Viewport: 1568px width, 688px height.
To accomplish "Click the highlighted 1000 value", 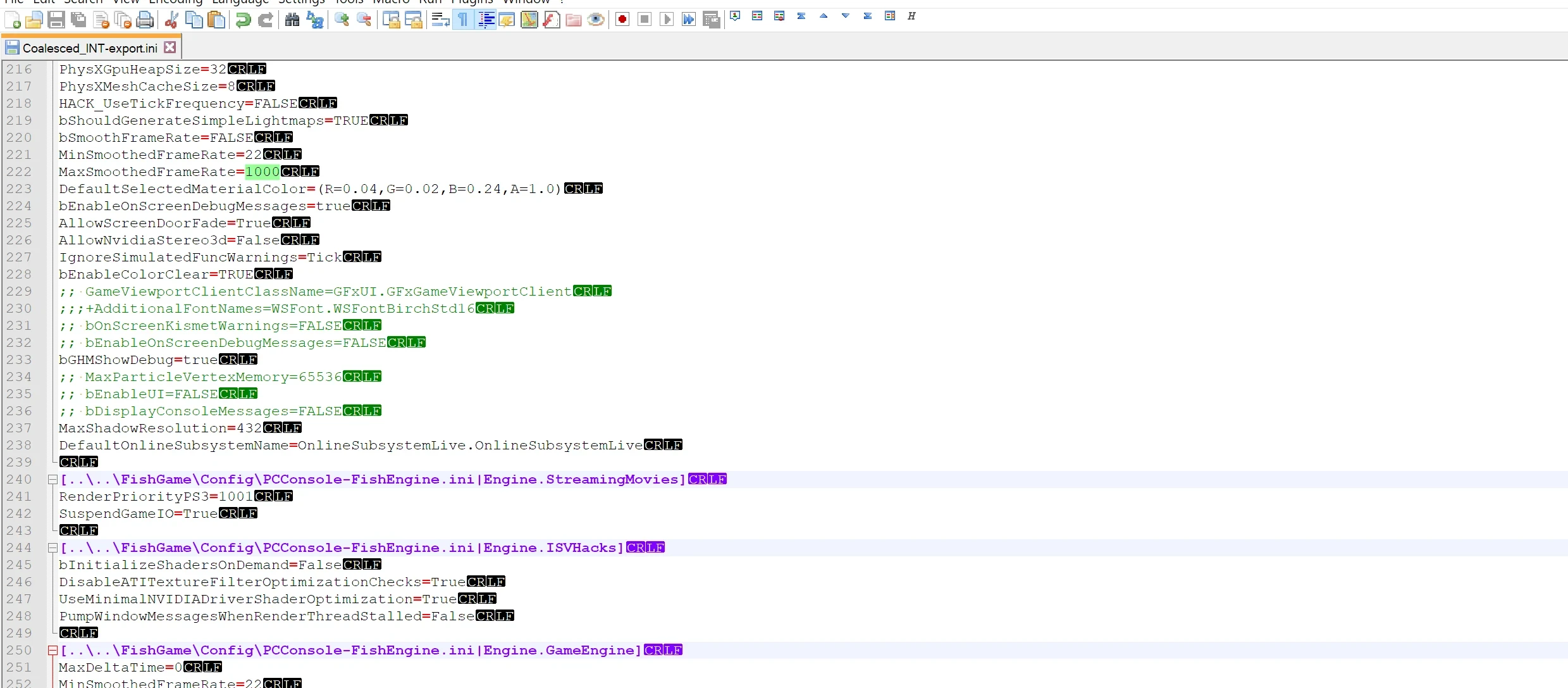I will (x=262, y=172).
